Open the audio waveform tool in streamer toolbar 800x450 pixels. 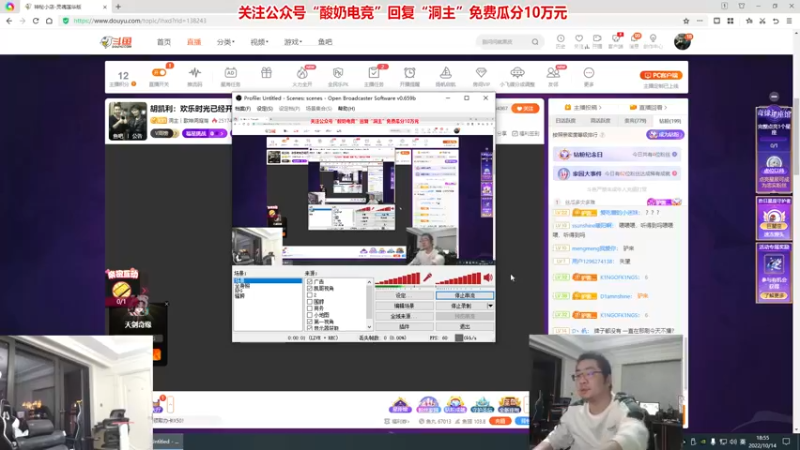[194, 72]
